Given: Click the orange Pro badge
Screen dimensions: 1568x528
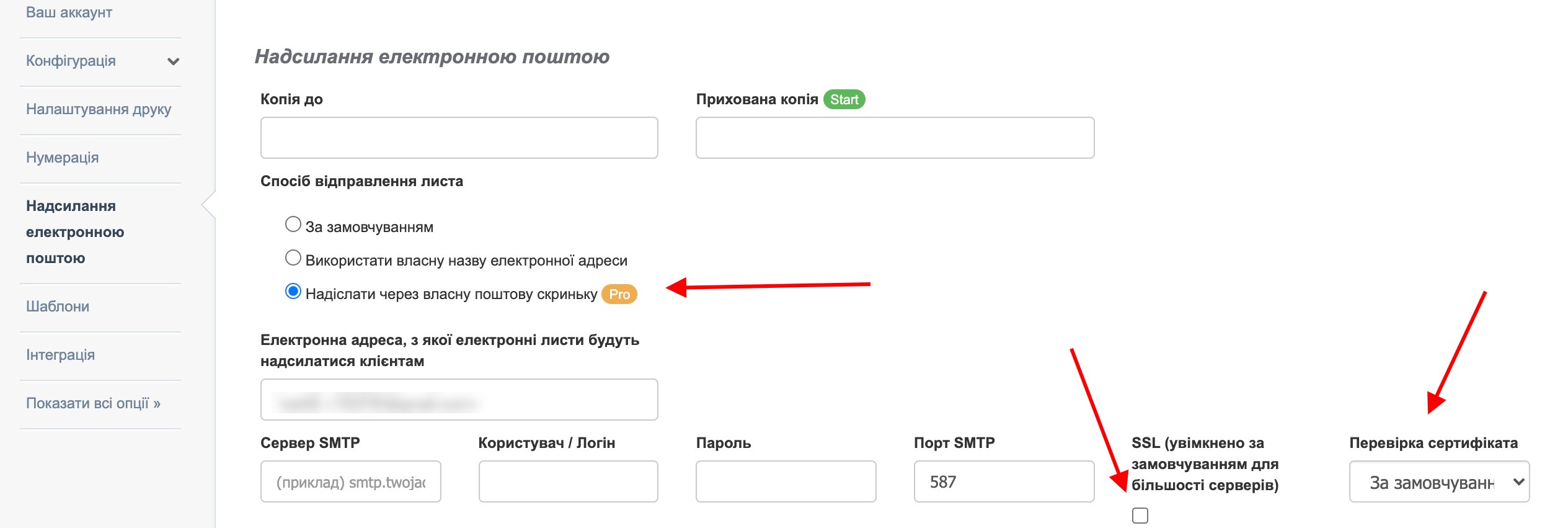Looking at the screenshot, I should [619, 294].
